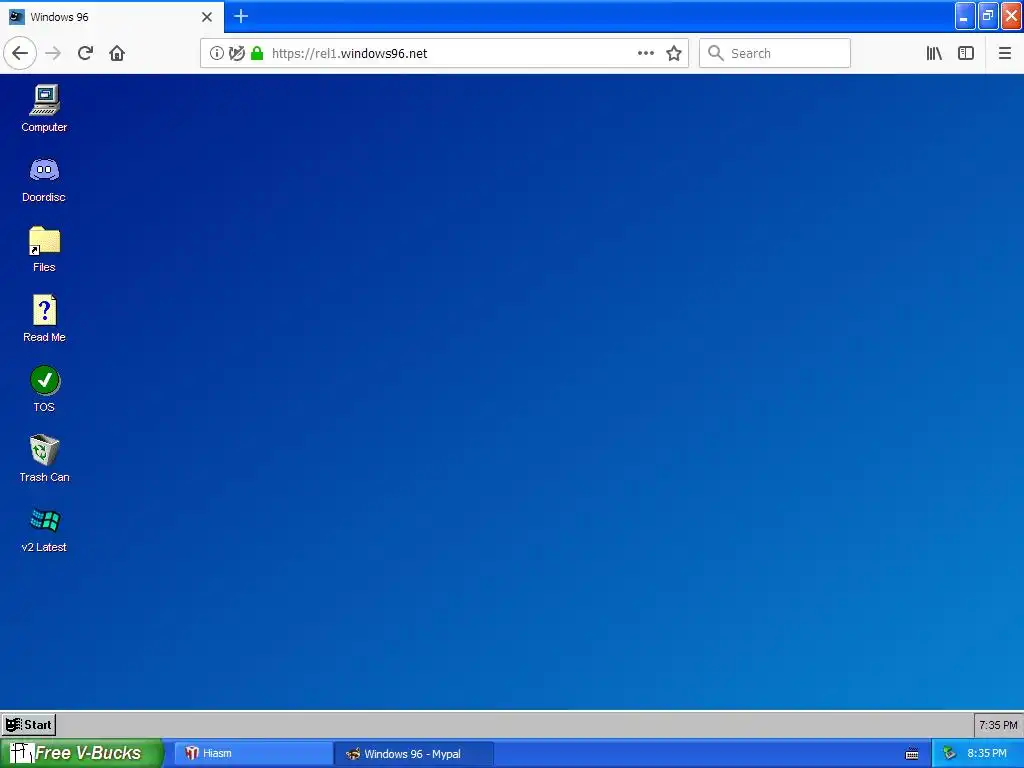
Task: Switch to the Hiasm taskbar item
Action: (253, 754)
